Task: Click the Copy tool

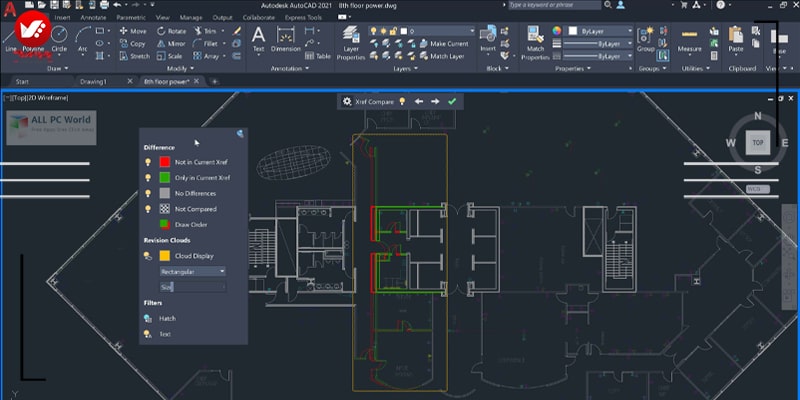Action: pos(133,44)
